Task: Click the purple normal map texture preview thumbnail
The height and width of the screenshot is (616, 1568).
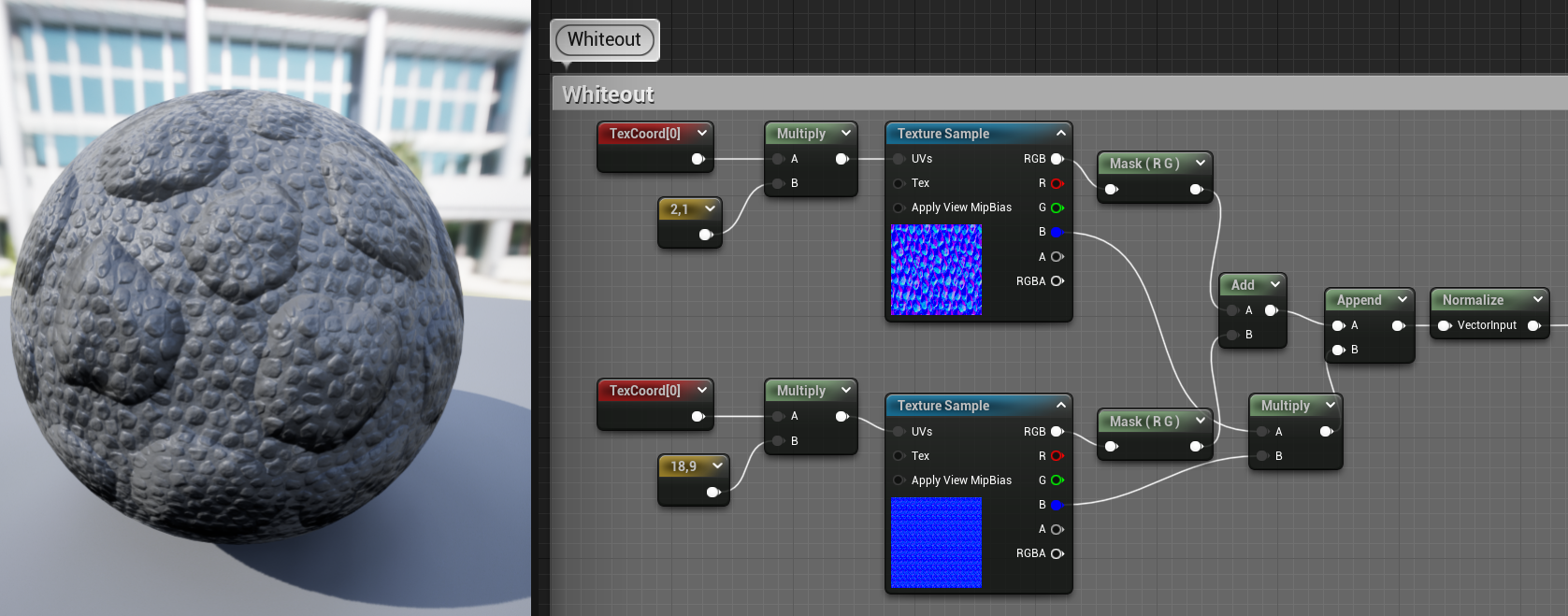Action: coord(936,269)
